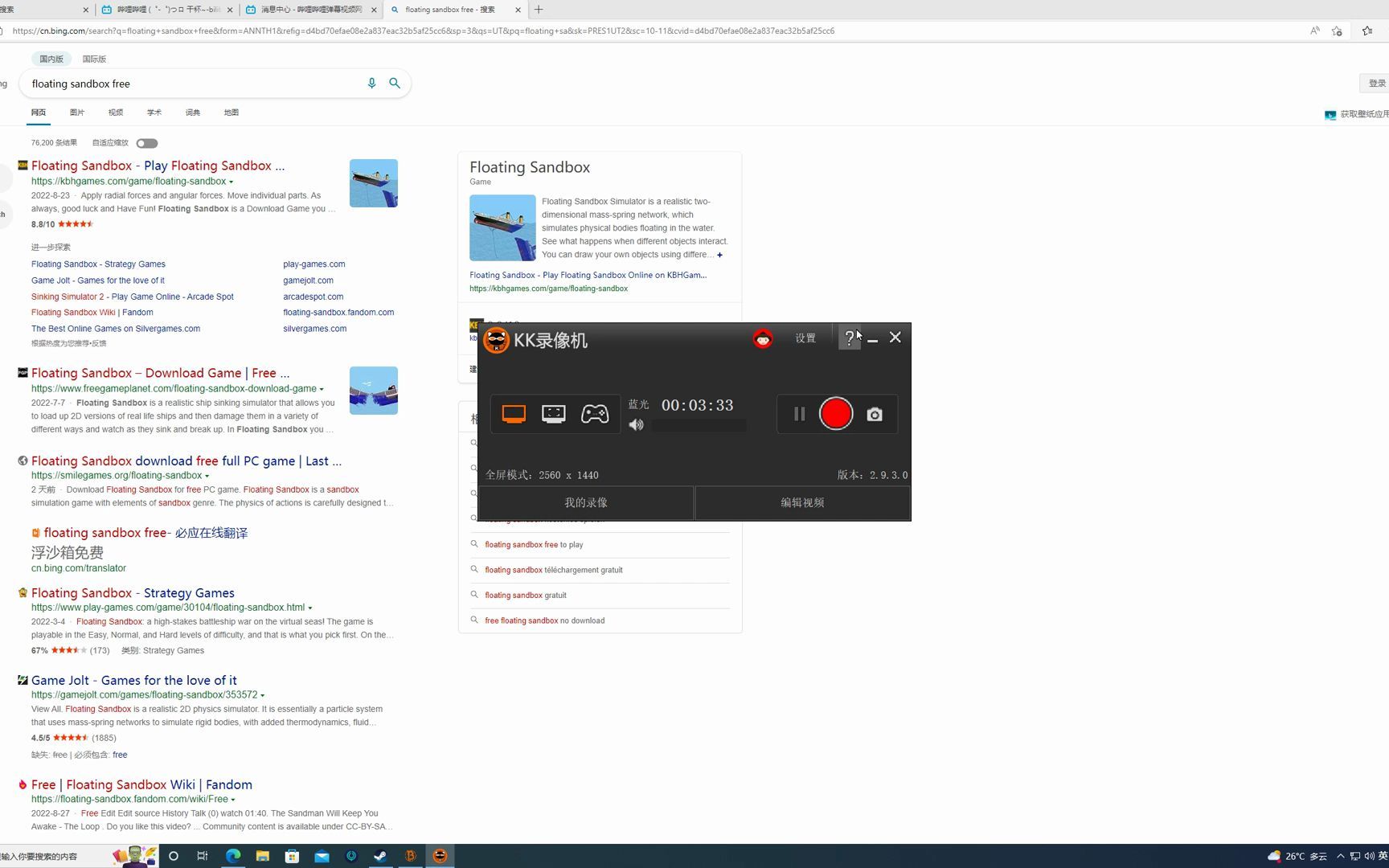
Task: Pause the recording in KK录像机
Action: coord(799,414)
